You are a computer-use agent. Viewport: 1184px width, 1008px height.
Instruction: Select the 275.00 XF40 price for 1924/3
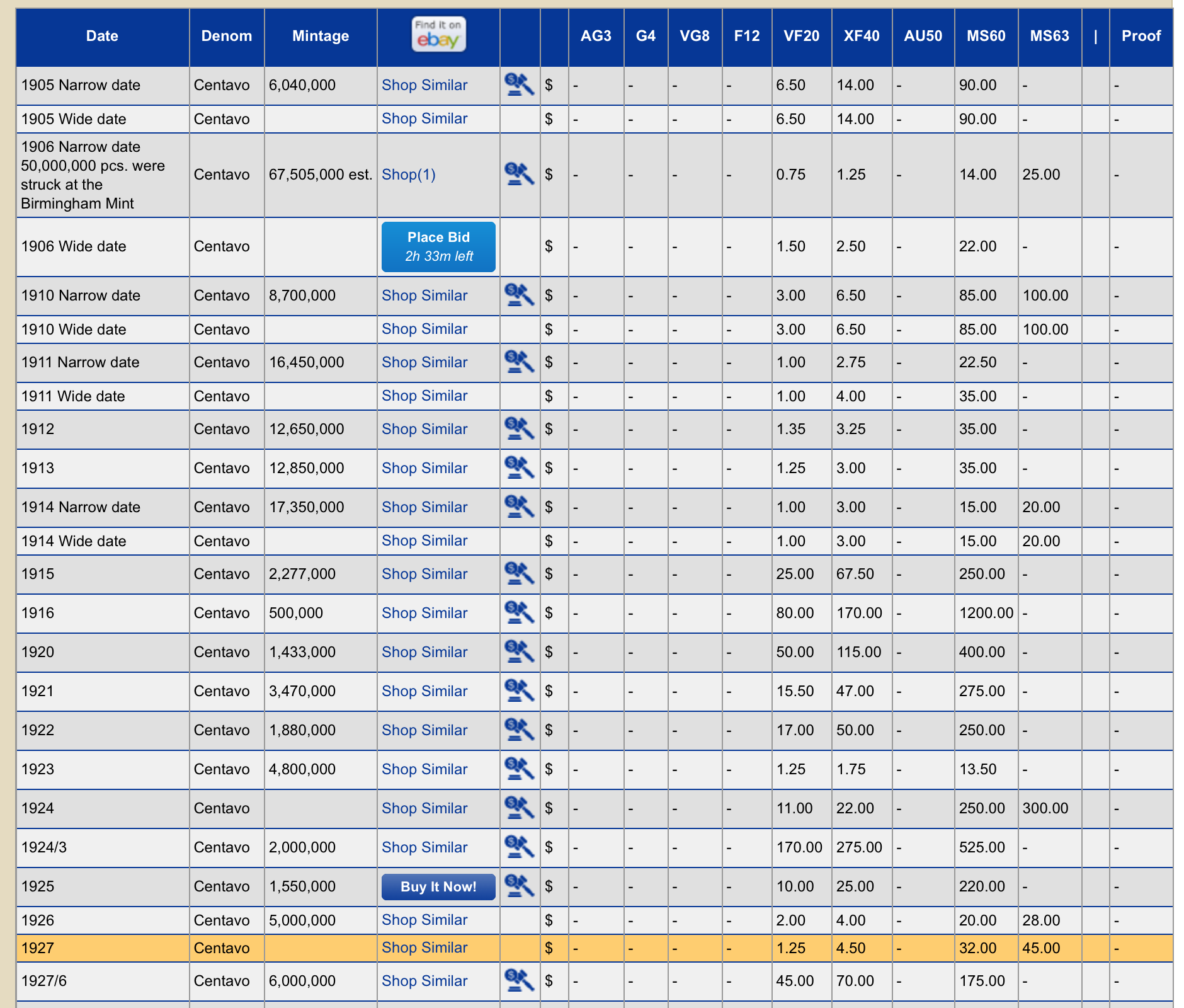[x=859, y=847]
